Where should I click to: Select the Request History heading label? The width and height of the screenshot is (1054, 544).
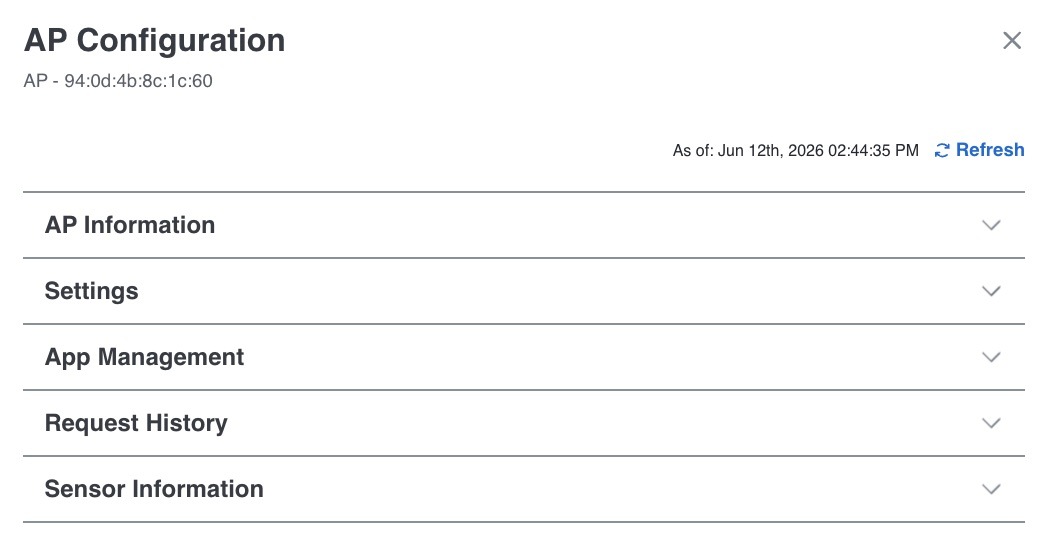[x=136, y=423]
